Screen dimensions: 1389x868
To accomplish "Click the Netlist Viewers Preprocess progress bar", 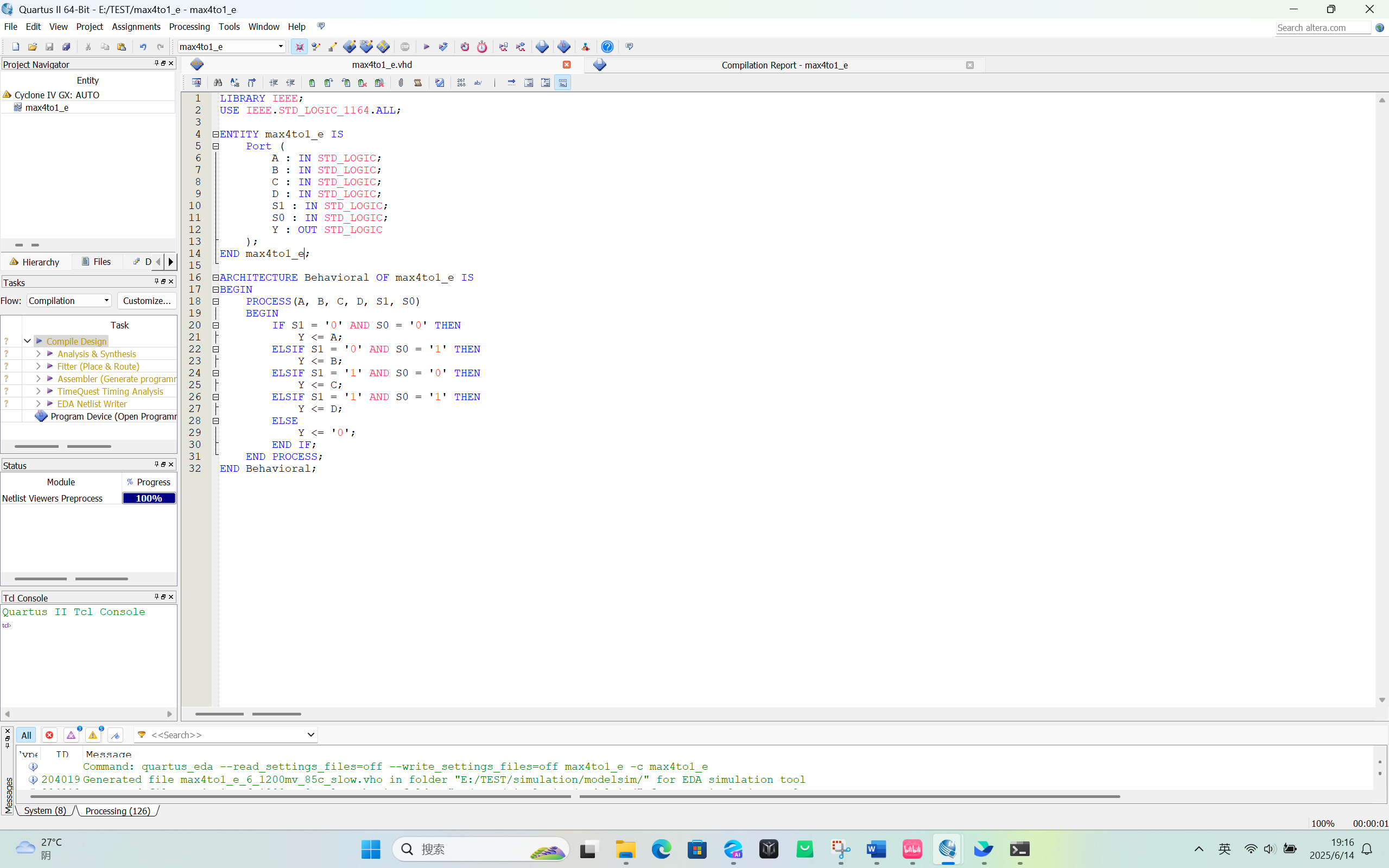I will pyautogui.click(x=149, y=498).
